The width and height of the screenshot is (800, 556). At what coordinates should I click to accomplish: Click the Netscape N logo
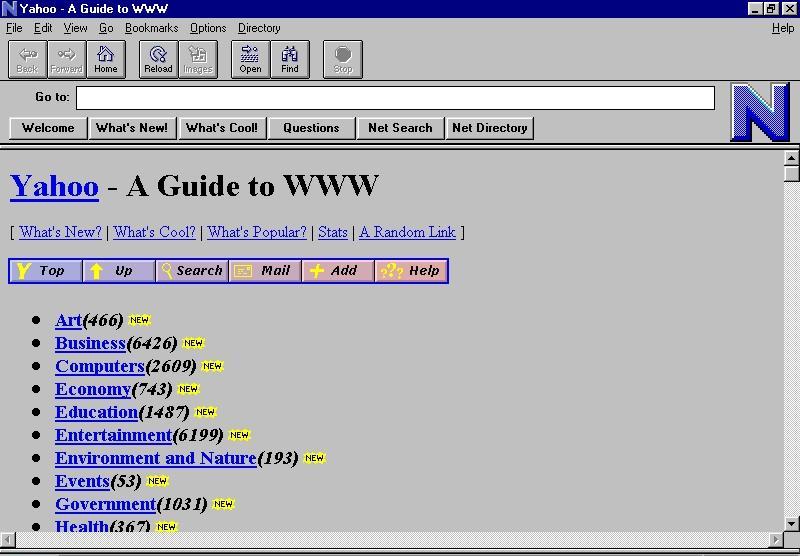(759, 112)
